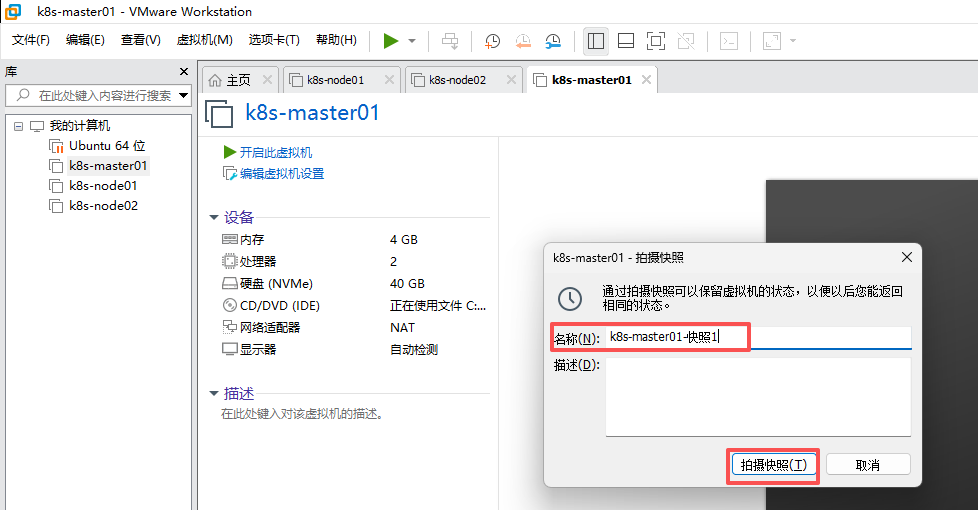The height and width of the screenshot is (510, 978).
Task: Open the power options dropdown arrow beside play
Action: [x=412, y=41]
